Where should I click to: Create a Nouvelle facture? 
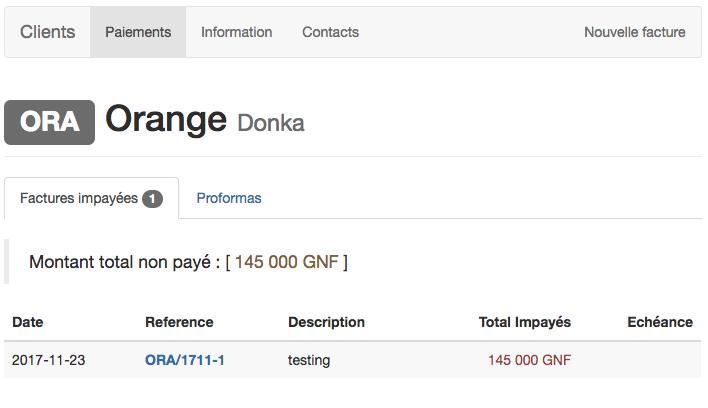coord(635,32)
